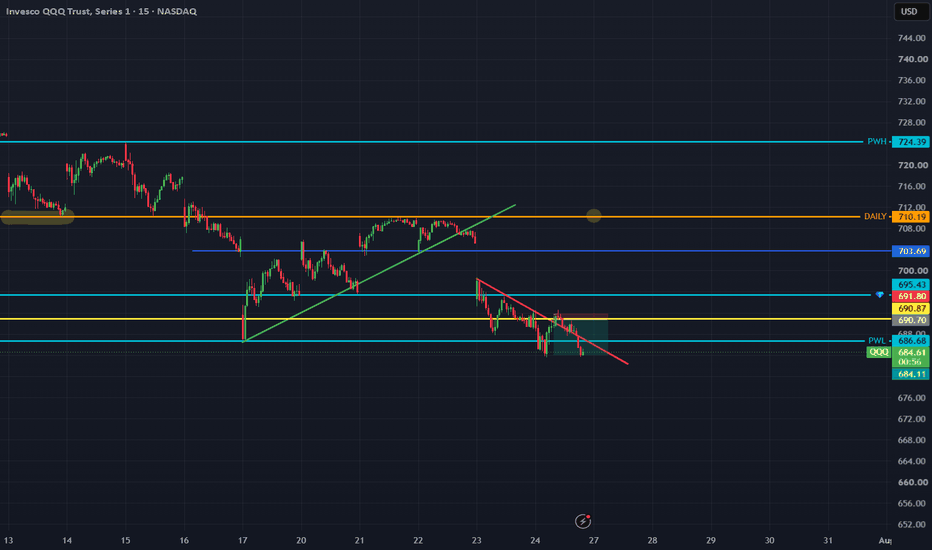Viewport: 932px width, 550px height.
Task: Click date 13 on the time axis
Action: (x=8, y=540)
